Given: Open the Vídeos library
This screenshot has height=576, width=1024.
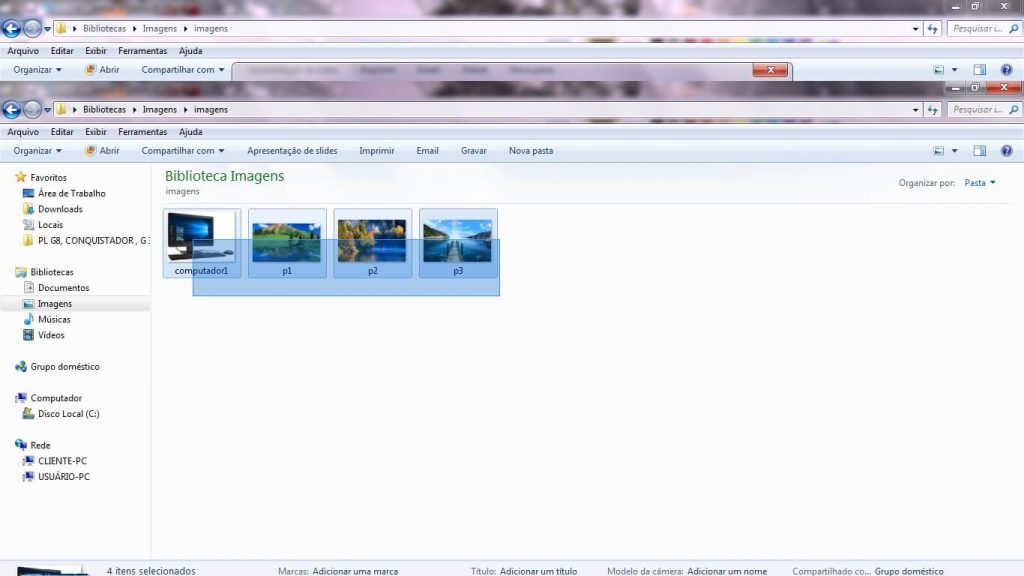Looking at the screenshot, I should click(51, 335).
